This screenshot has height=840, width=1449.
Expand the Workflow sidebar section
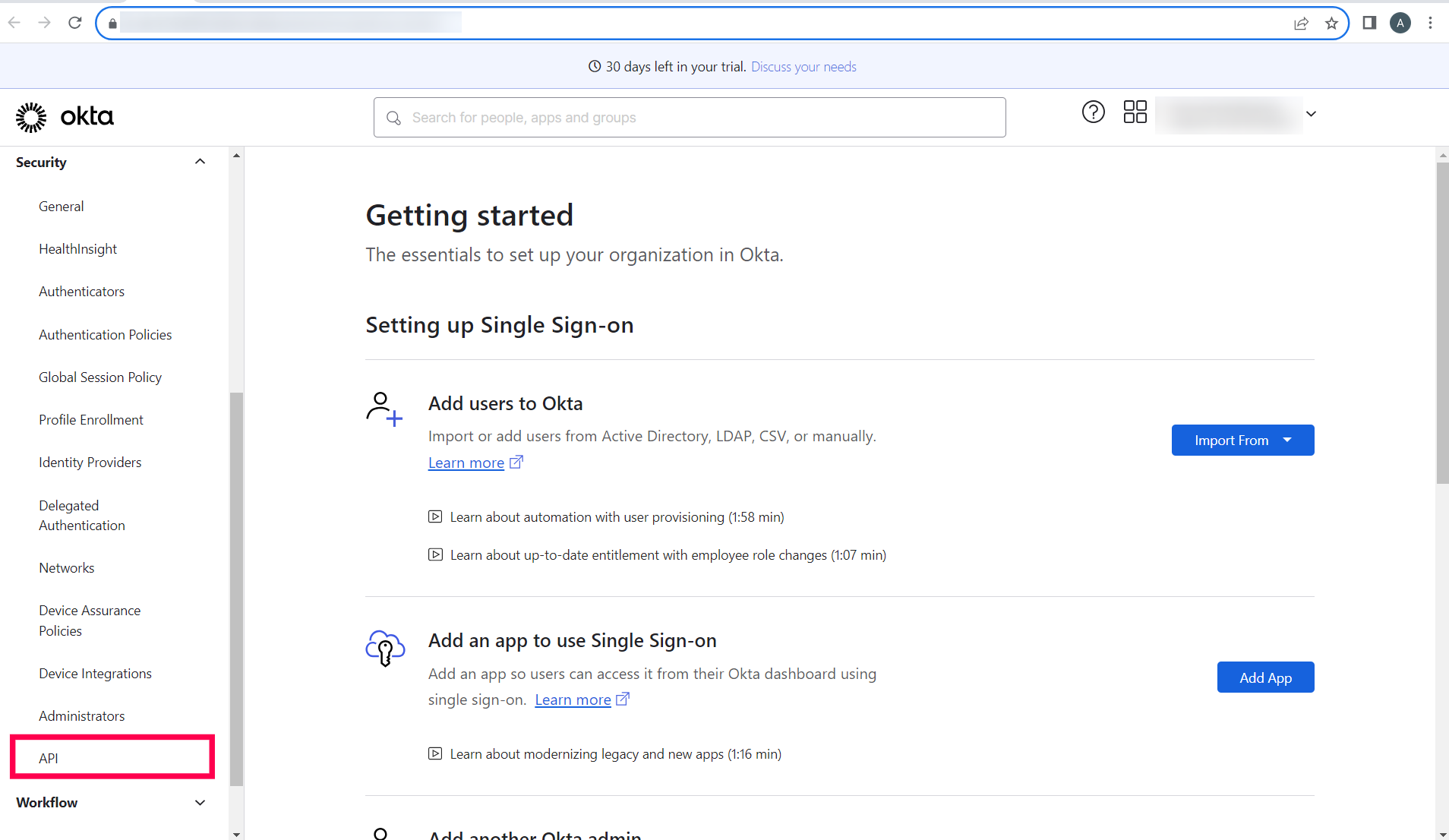[x=200, y=803]
